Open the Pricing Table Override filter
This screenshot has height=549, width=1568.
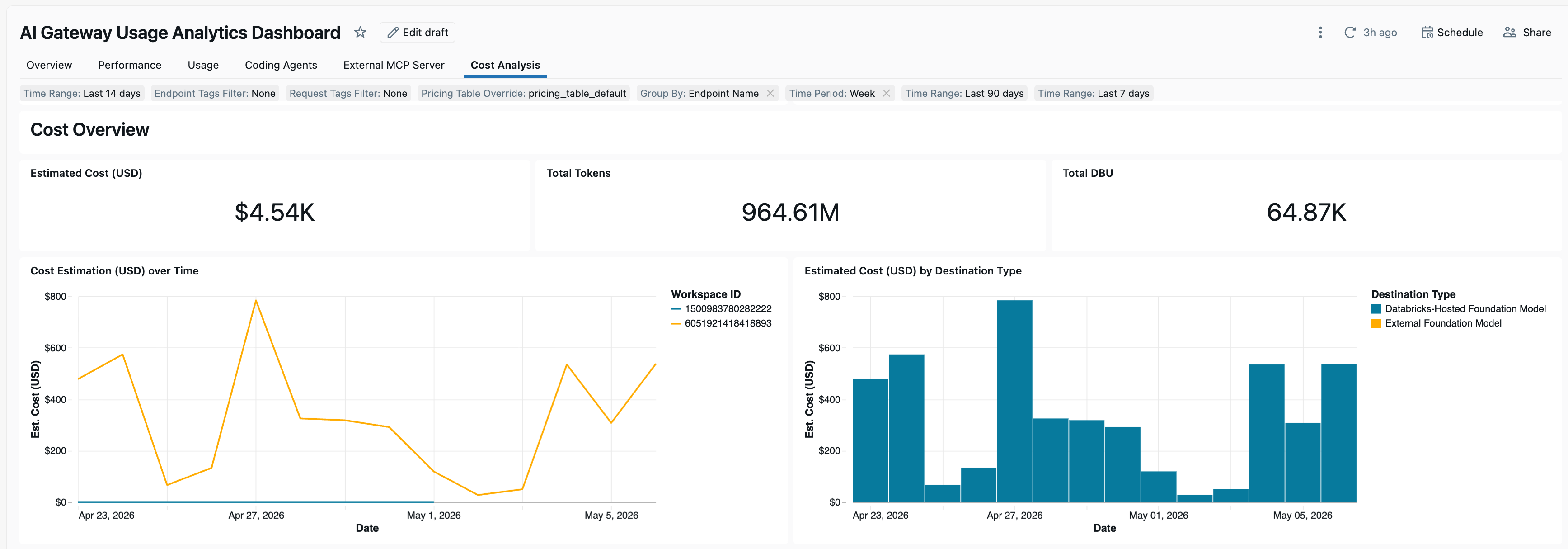523,93
